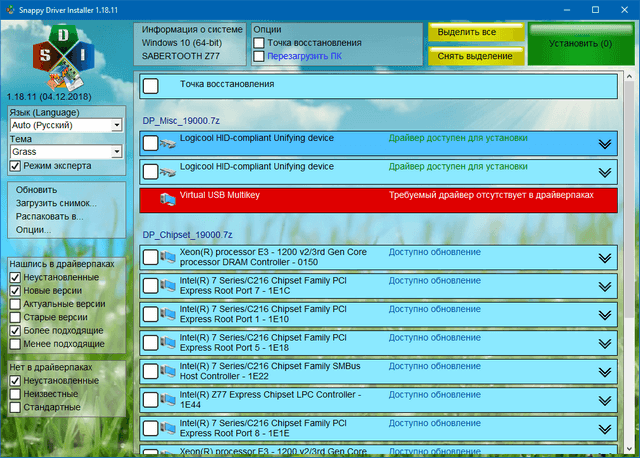
Task: Click chipset icon for Root Port 5 - 1E18
Action: pyautogui.click(x=168, y=343)
